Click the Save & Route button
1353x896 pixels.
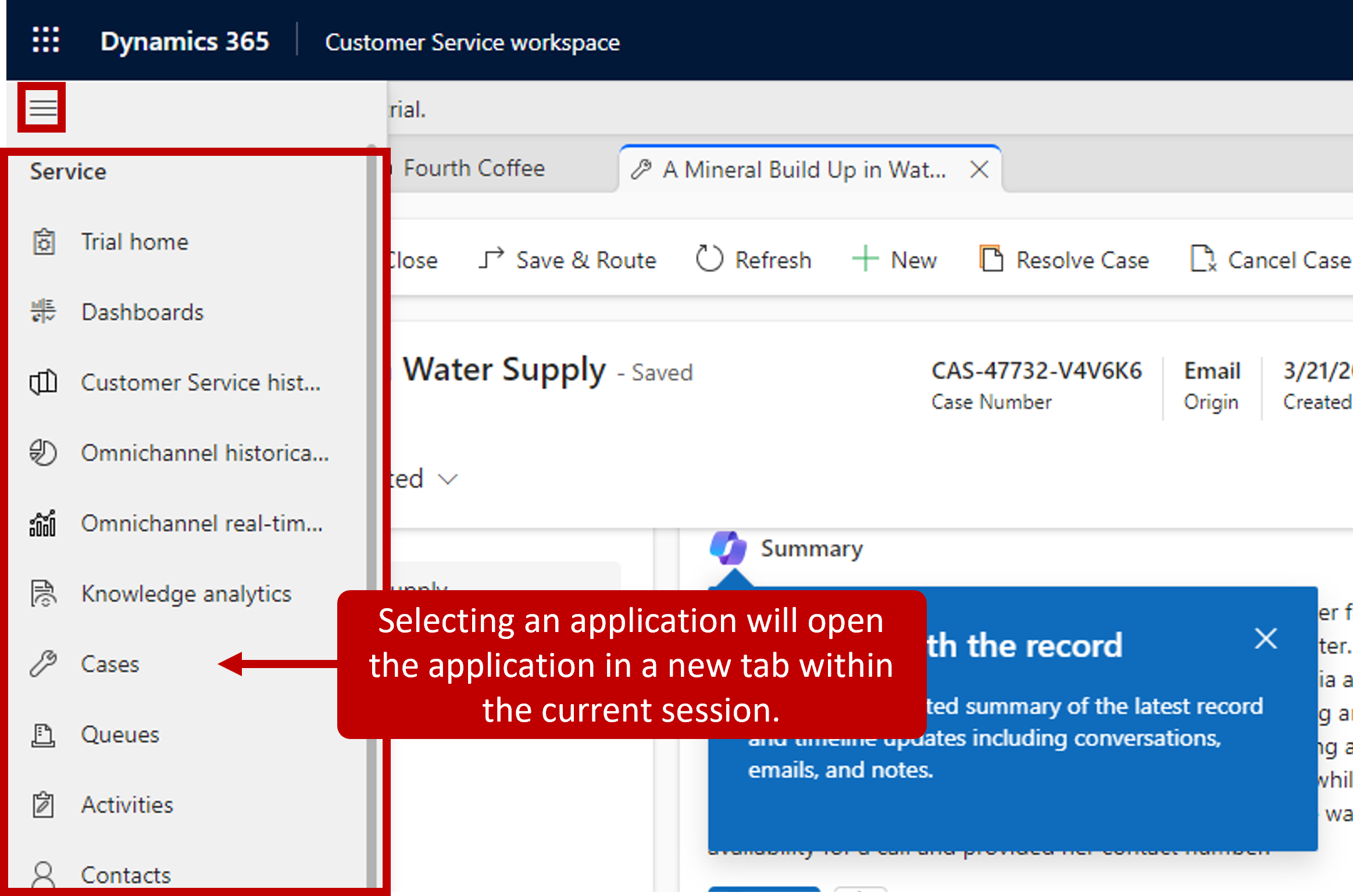pos(567,259)
